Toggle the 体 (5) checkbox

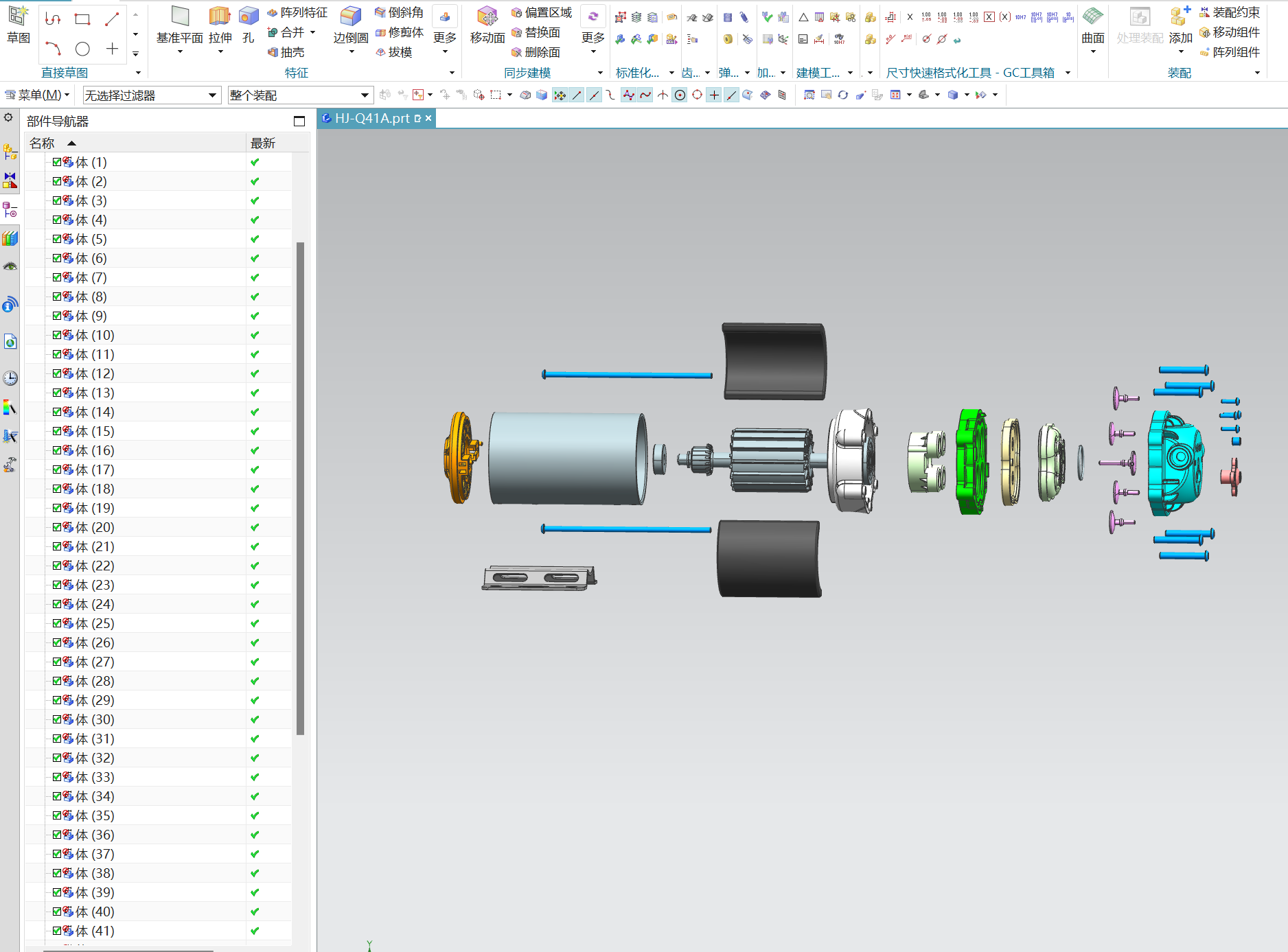(57, 239)
